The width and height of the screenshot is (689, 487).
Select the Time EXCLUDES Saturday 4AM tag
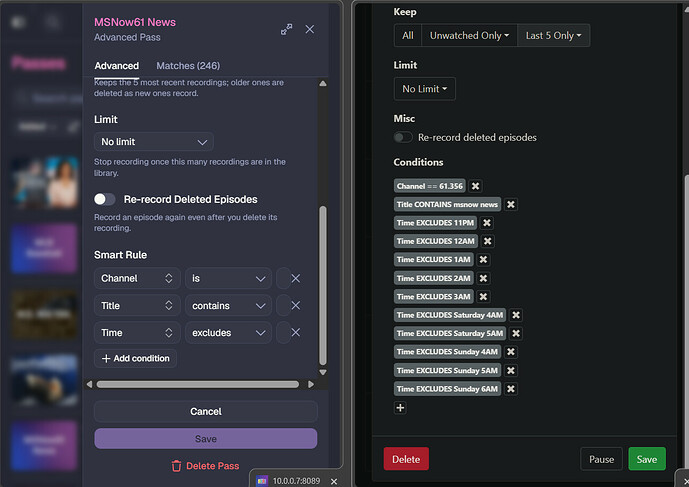click(450, 315)
